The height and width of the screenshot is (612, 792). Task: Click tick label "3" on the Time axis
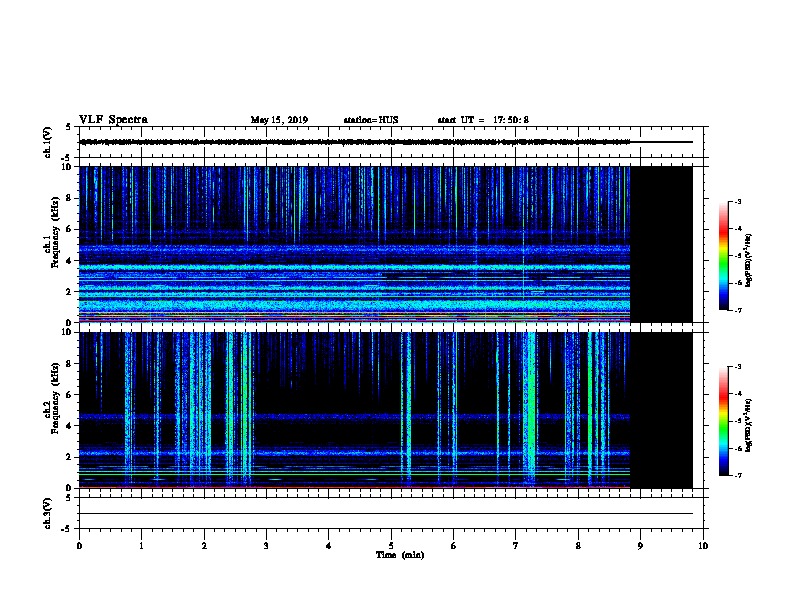[x=266, y=546]
